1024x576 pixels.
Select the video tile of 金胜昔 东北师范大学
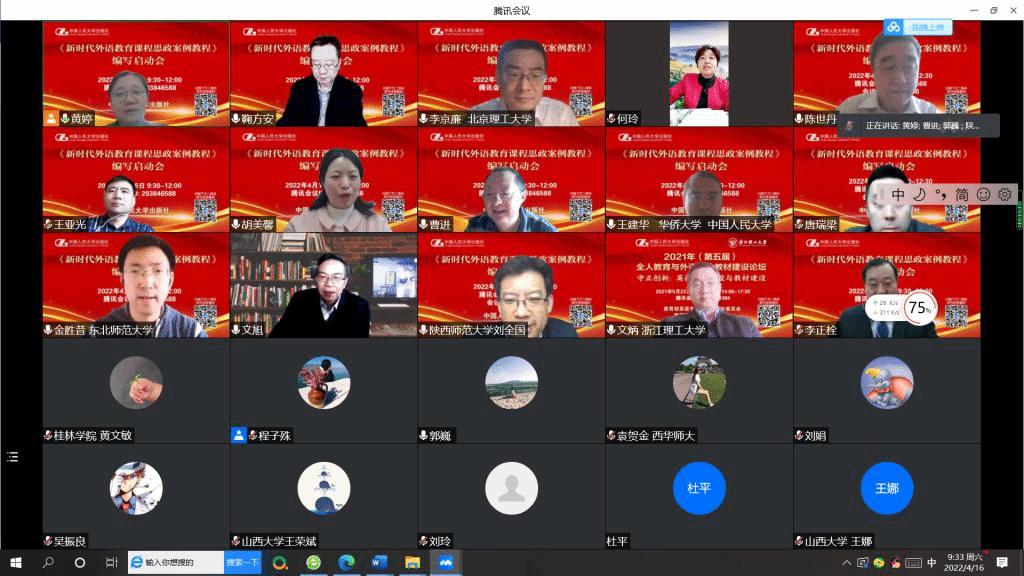[135, 285]
